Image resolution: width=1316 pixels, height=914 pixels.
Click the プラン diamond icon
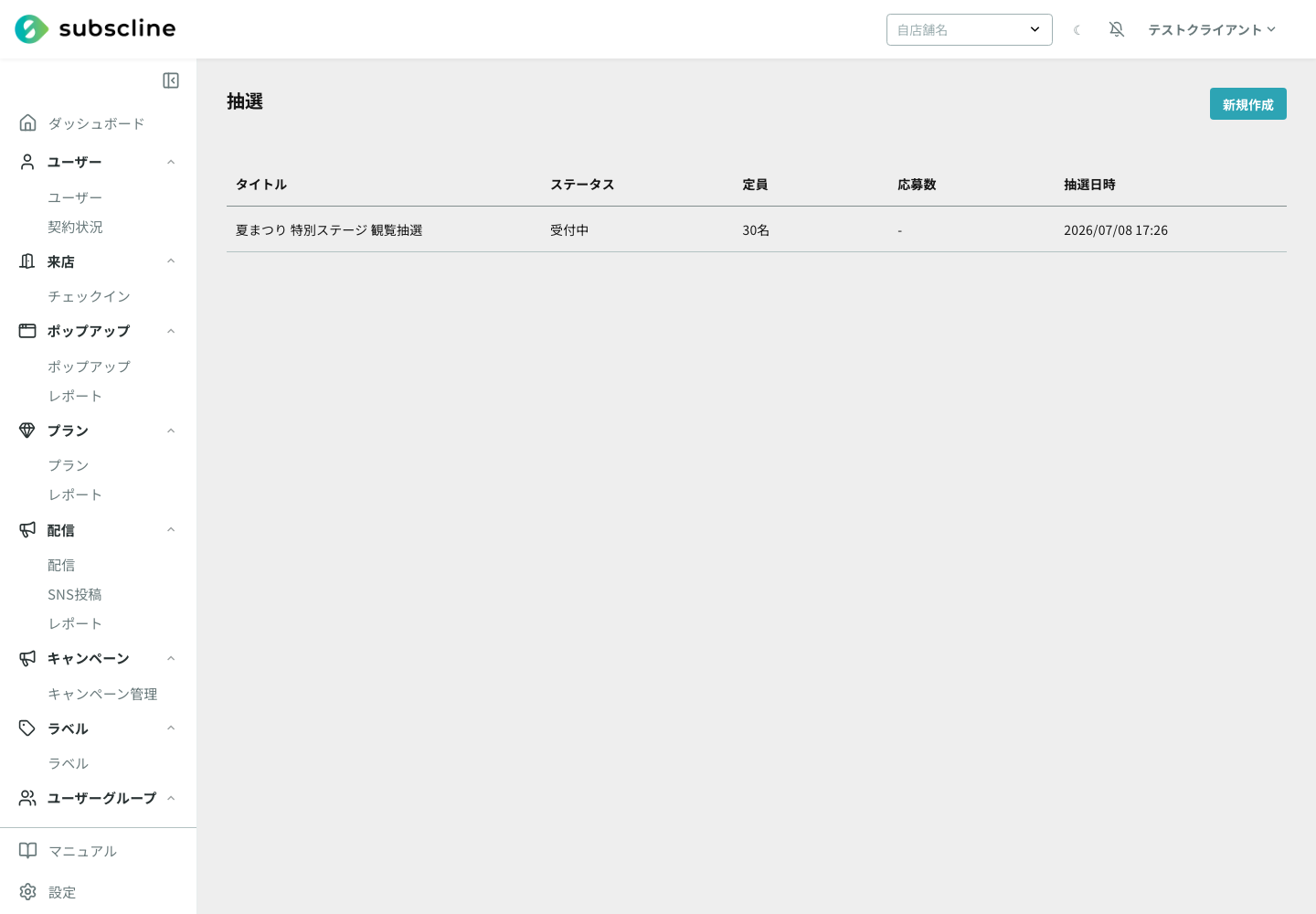tap(27, 430)
